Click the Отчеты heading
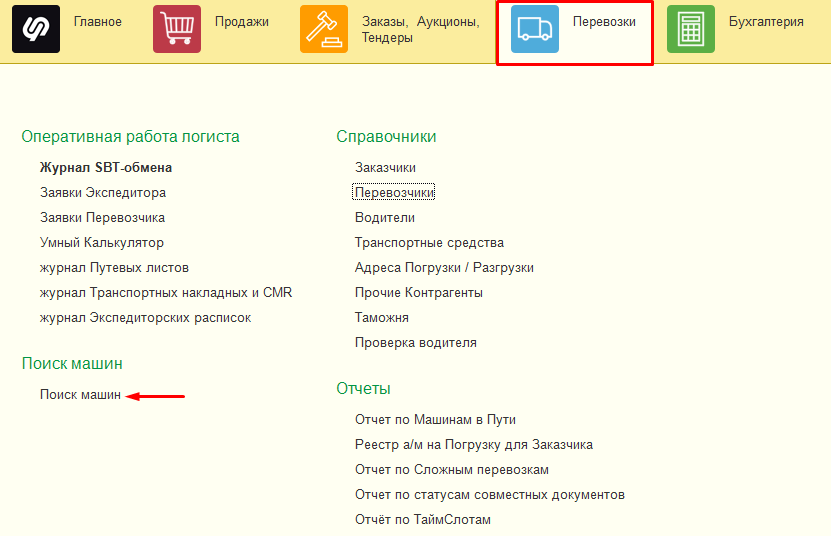831x536 pixels. (364, 389)
